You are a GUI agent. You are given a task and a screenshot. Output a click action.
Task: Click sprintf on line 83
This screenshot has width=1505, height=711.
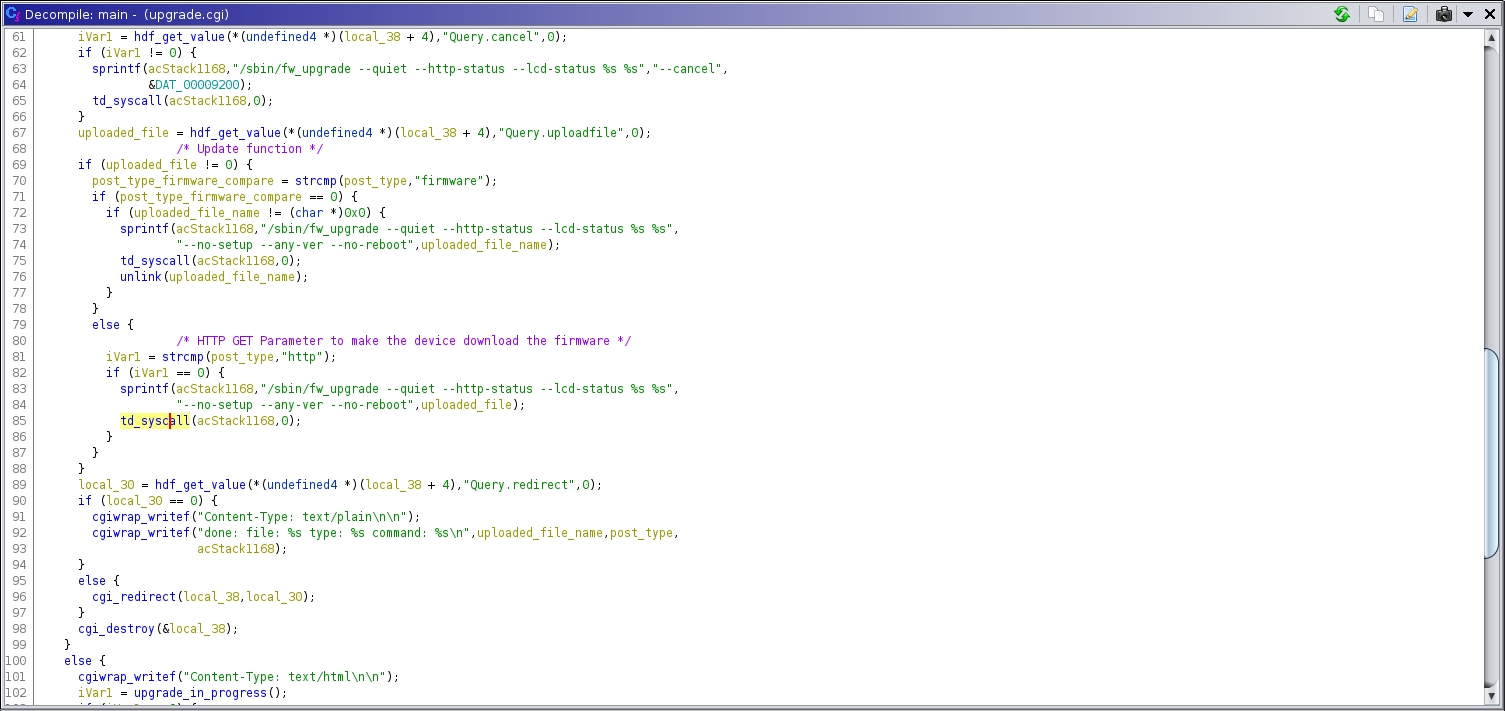[144, 389]
